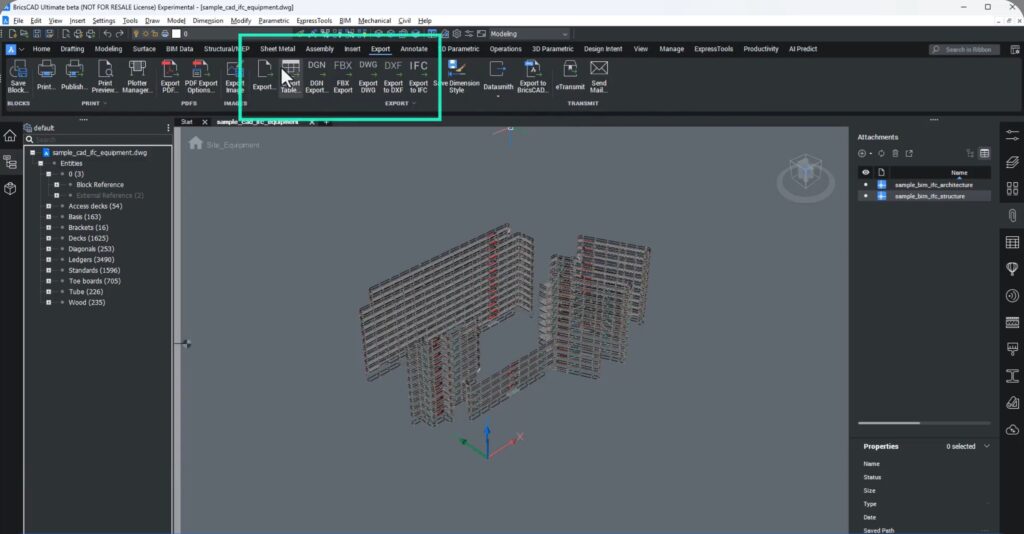
Task: Expand the Decks (1625) tree node
Action: pos(48,238)
